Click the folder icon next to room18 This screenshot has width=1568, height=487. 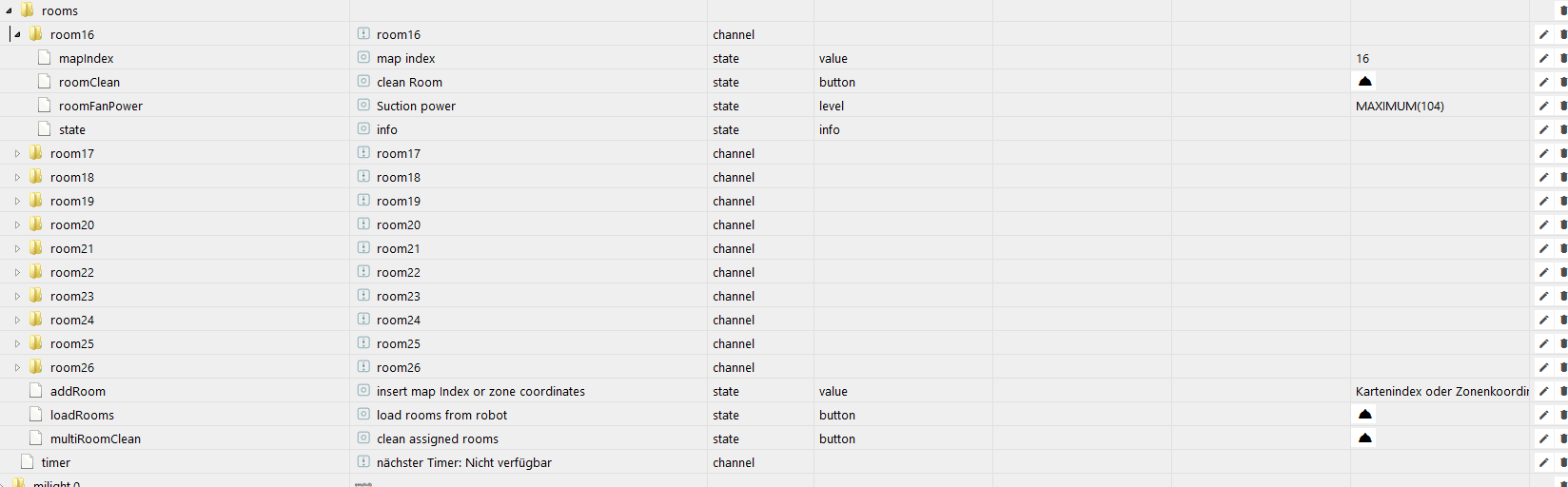coord(36,176)
